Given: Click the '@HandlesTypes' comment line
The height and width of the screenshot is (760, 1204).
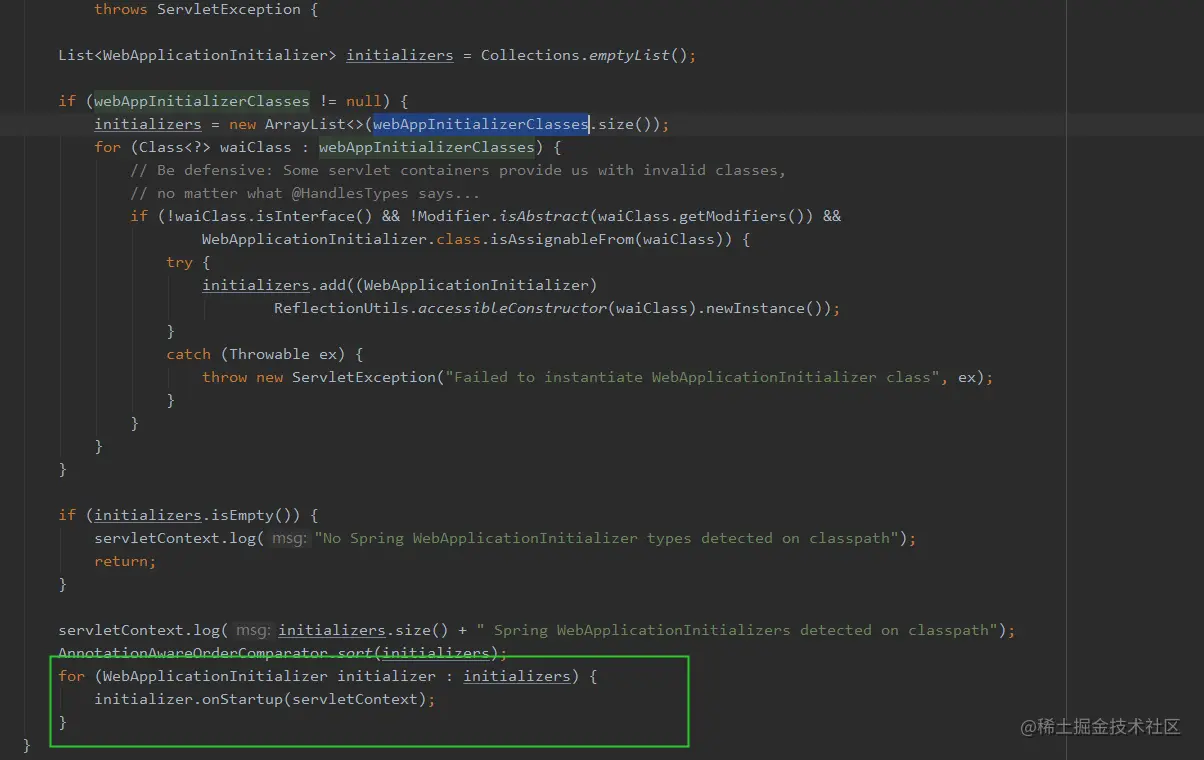Looking at the screenshot, I should pos(305,193).
